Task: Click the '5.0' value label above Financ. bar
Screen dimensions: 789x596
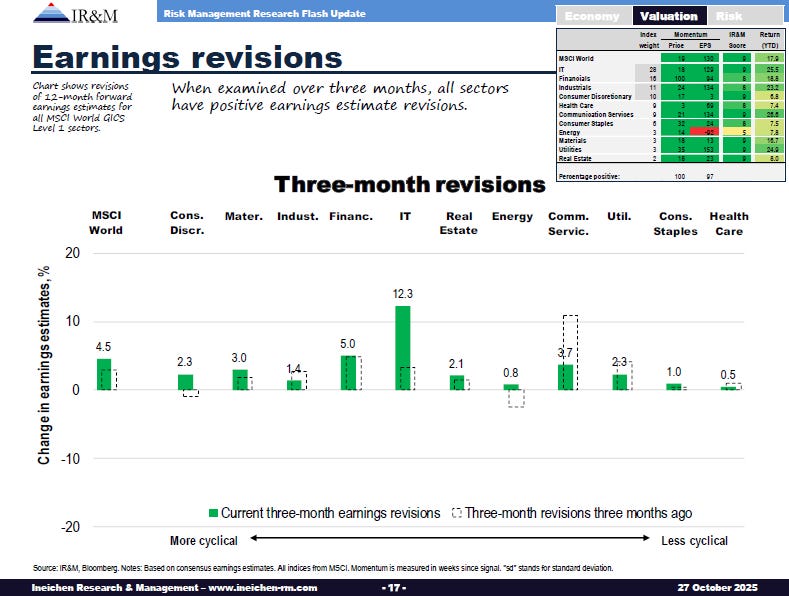Action: point(348,344)
